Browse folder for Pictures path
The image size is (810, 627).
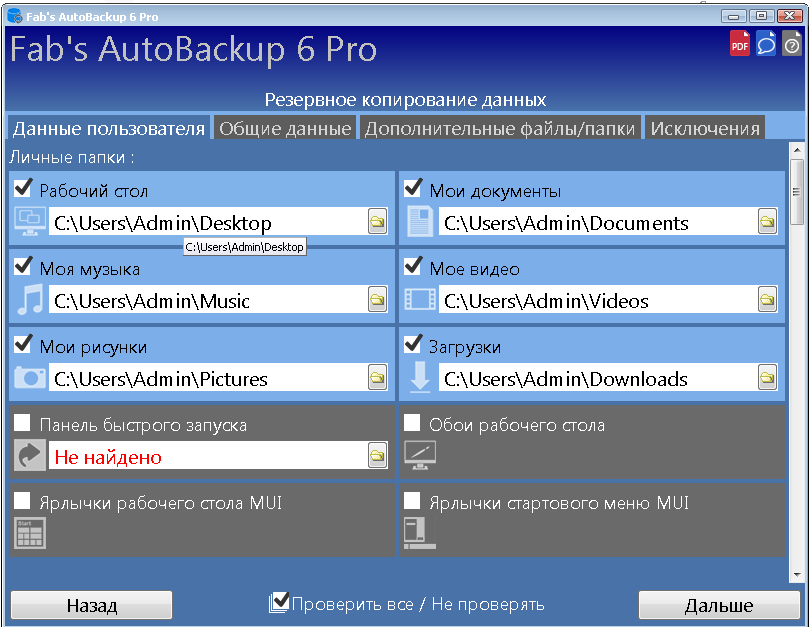[378, 378]
